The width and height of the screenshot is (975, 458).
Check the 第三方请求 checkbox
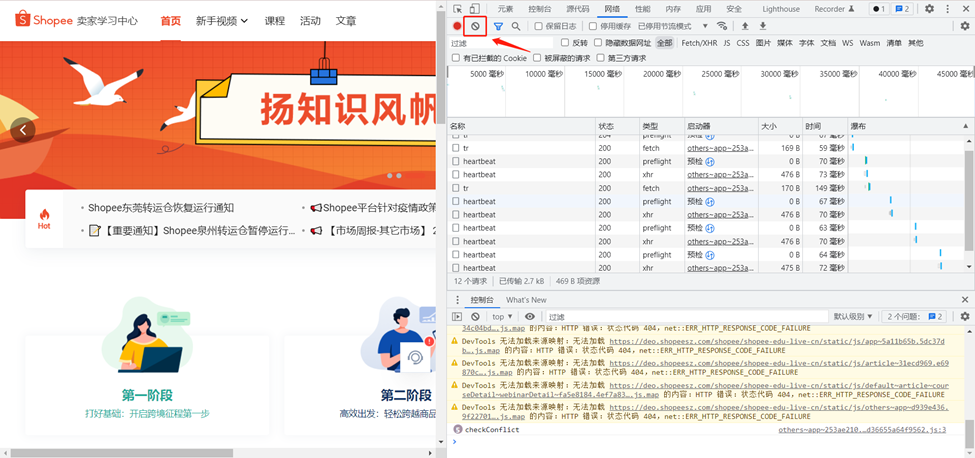[601, 58]
